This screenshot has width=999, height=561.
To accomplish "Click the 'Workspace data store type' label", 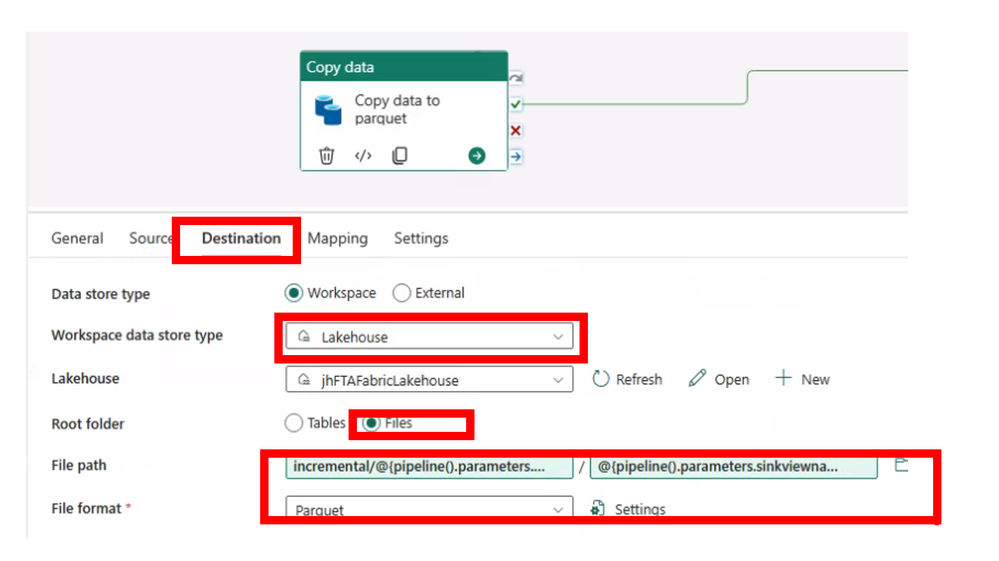I will point(137,336).
